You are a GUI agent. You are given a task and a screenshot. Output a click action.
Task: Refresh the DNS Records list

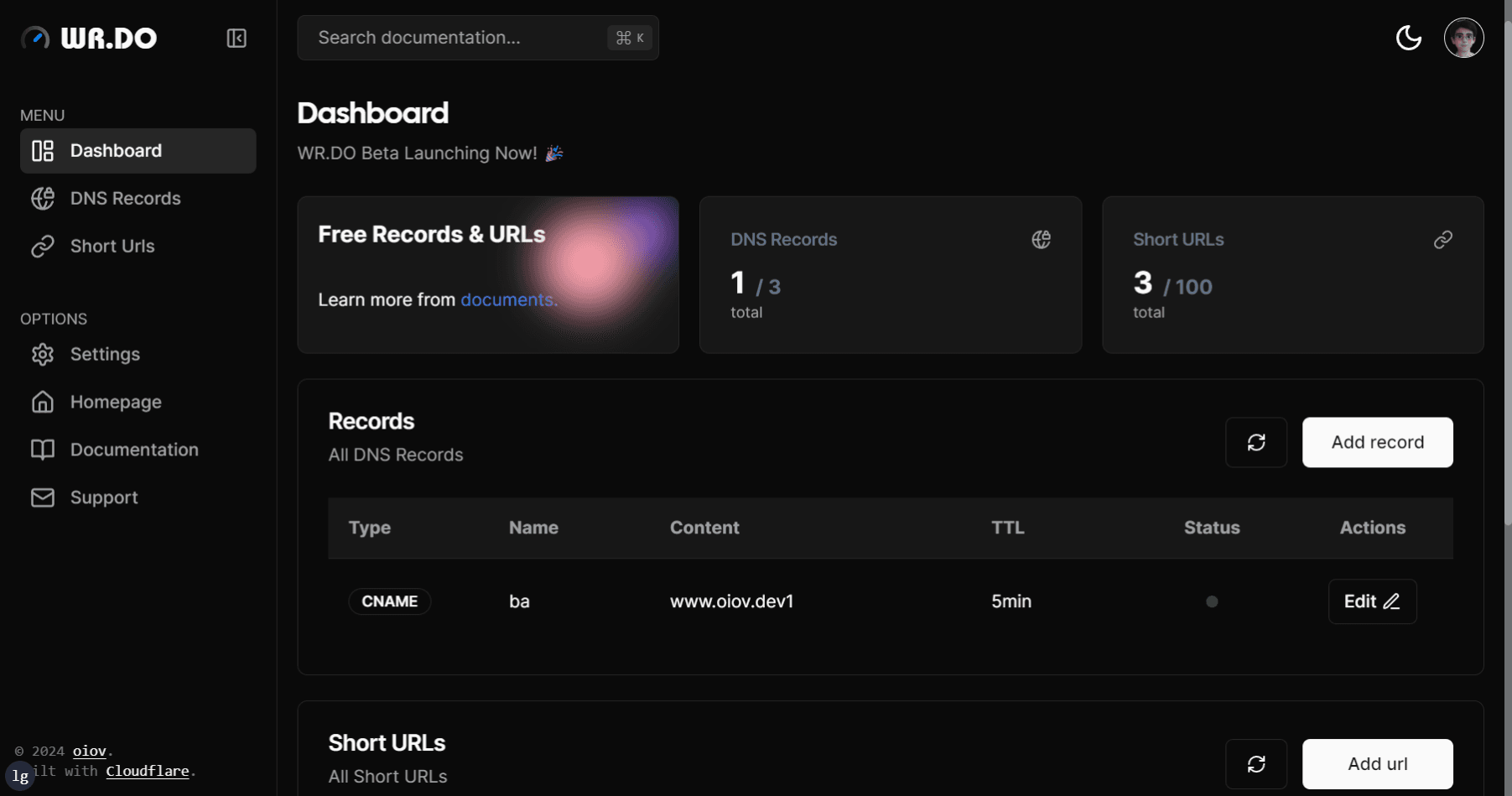pos(1255,442)
